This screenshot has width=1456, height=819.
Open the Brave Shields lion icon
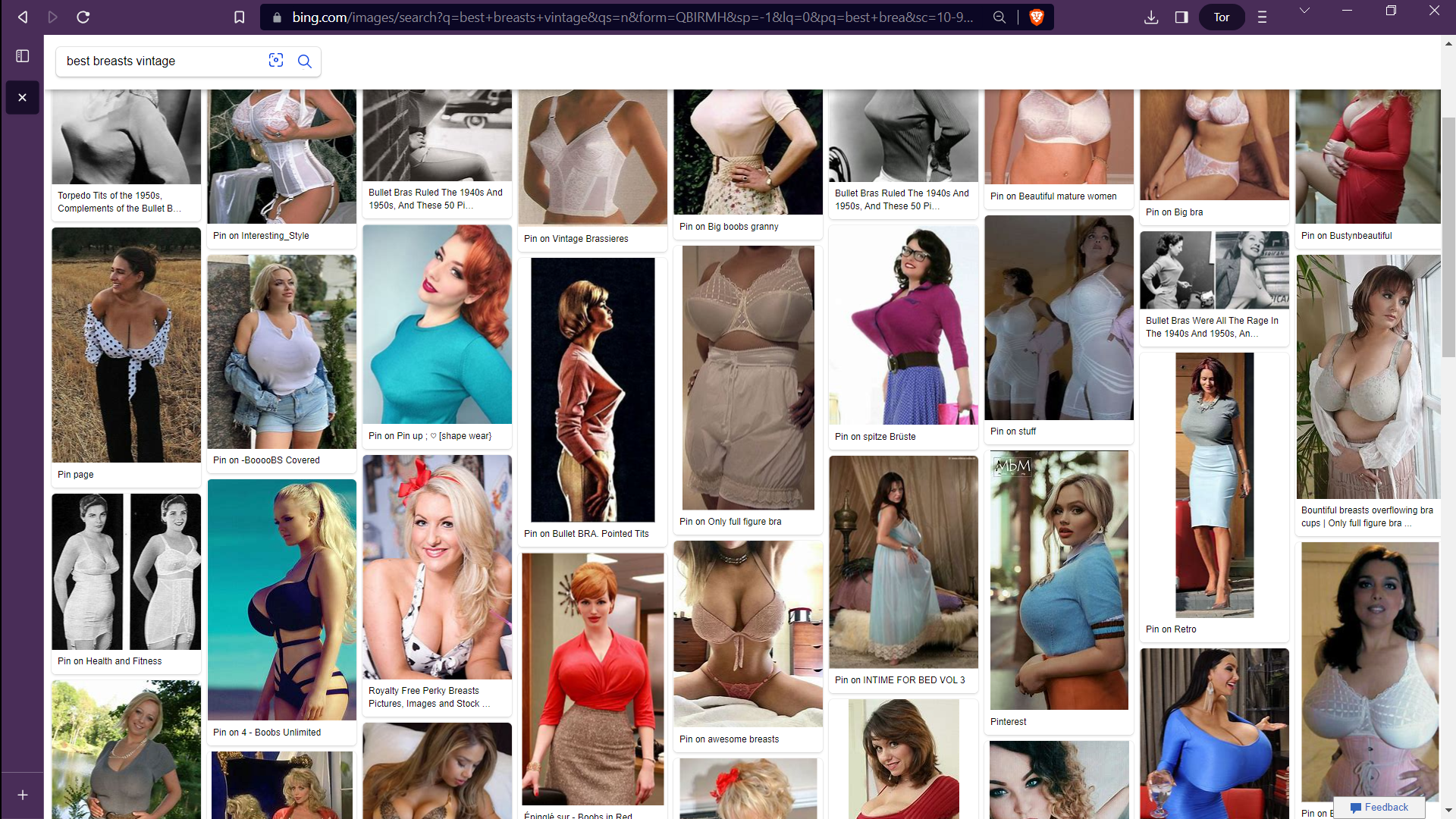pyautogui.click(x=1036, y=17)
